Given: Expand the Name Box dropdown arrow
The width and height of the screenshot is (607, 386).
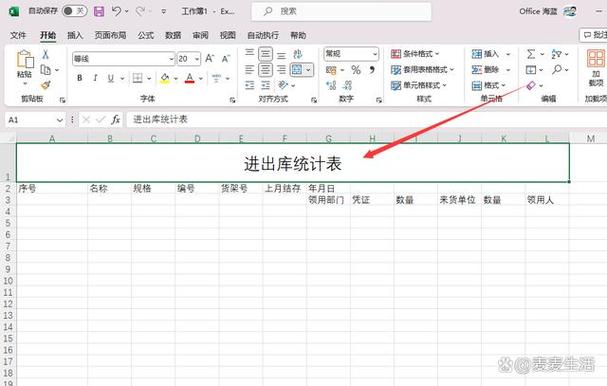Looking at the screenshot, I should click(x=60, y=120).
